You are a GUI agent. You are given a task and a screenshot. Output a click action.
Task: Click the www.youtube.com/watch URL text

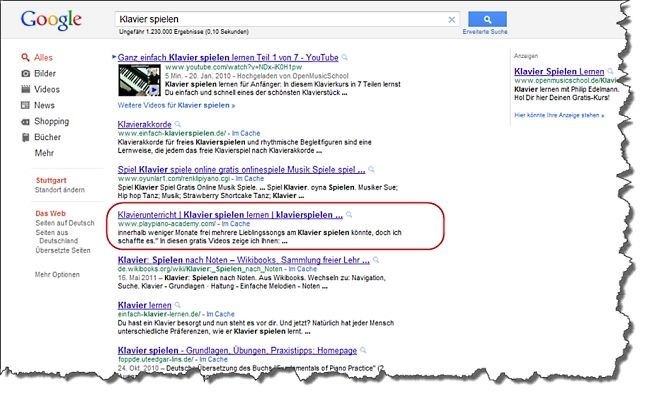(233, 67)
